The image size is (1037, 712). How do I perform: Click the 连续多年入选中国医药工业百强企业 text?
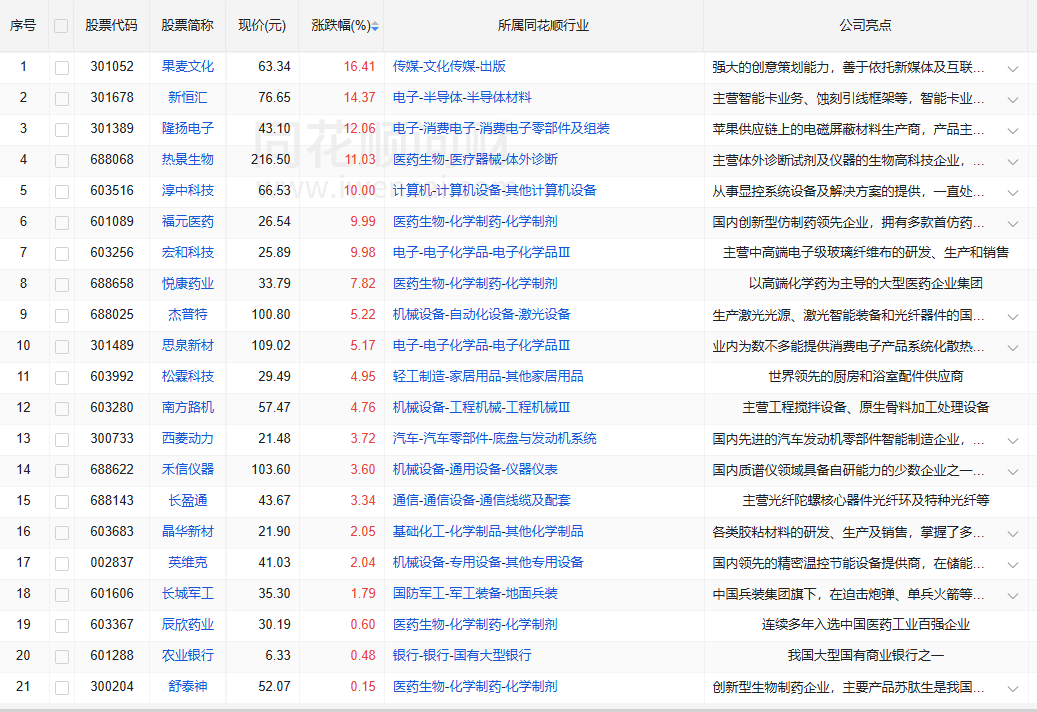pyautogui.click(x=866, y=625)
